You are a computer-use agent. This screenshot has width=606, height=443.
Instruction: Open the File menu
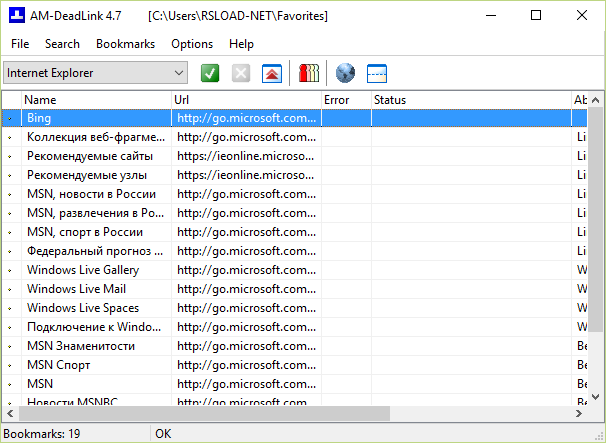click(x=20, y=44)
